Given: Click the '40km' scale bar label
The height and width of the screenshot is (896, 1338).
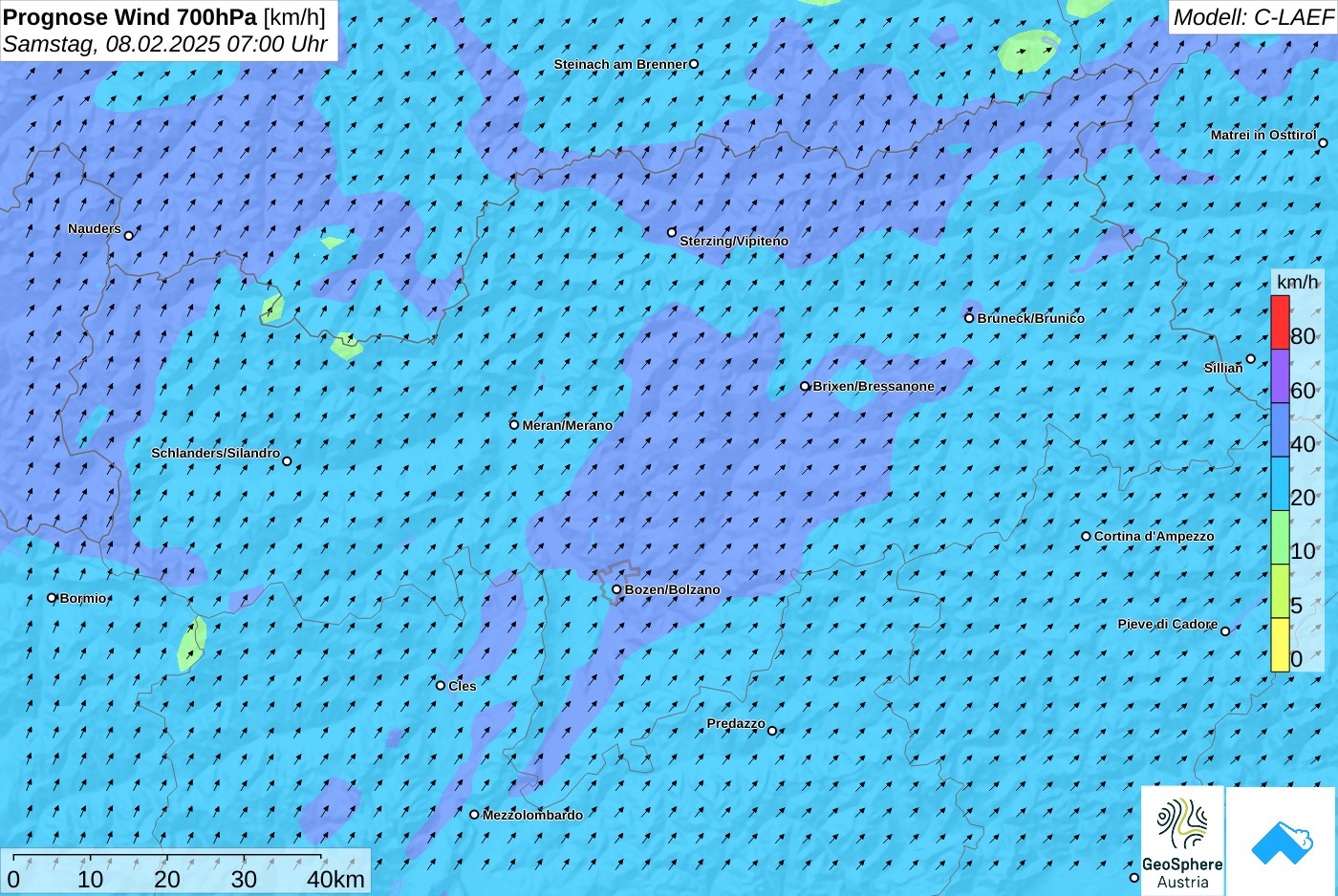Looking at the screenshot, I should [x=335, y=880].
